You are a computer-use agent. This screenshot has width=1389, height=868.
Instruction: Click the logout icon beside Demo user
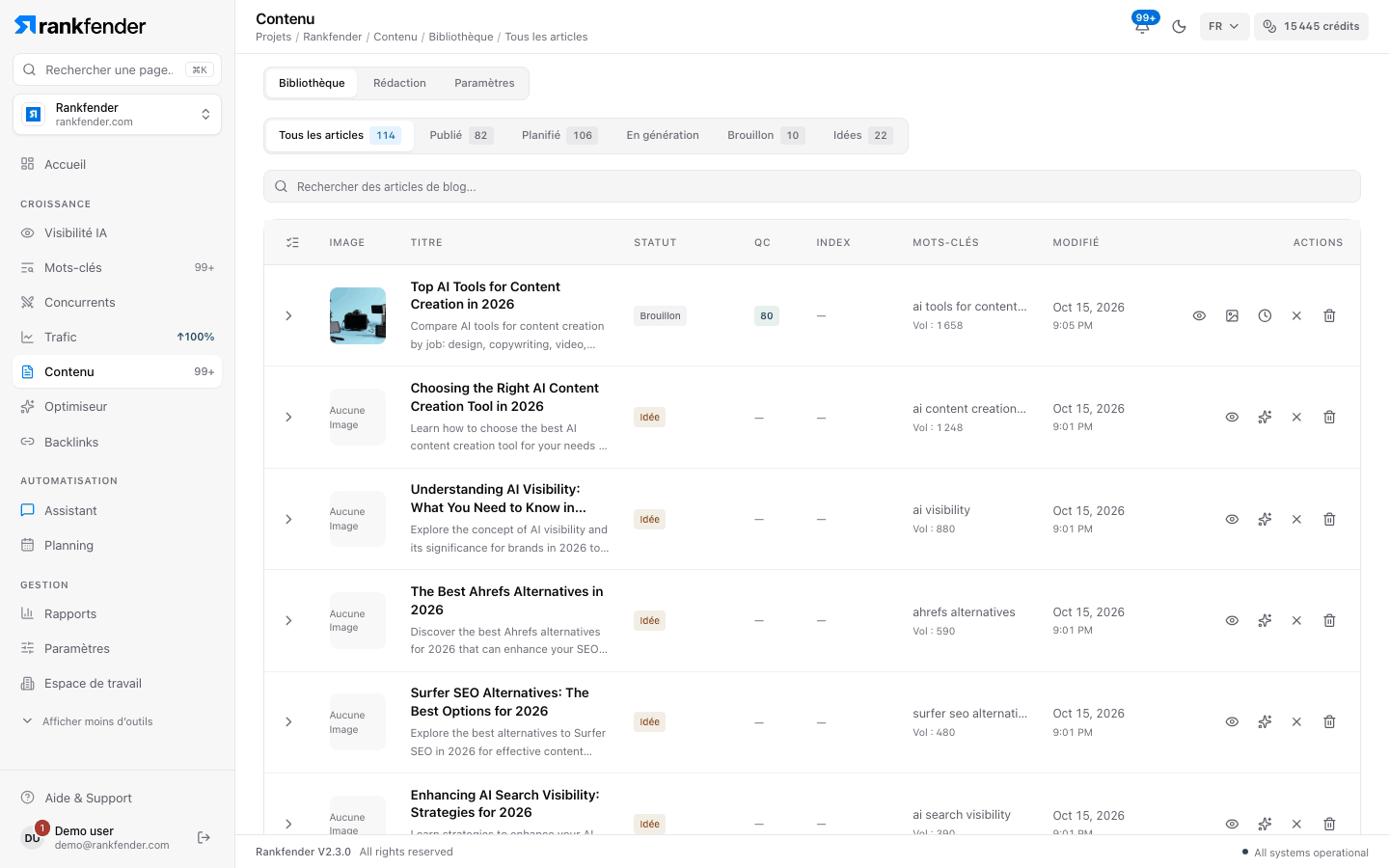coord(204,837)
